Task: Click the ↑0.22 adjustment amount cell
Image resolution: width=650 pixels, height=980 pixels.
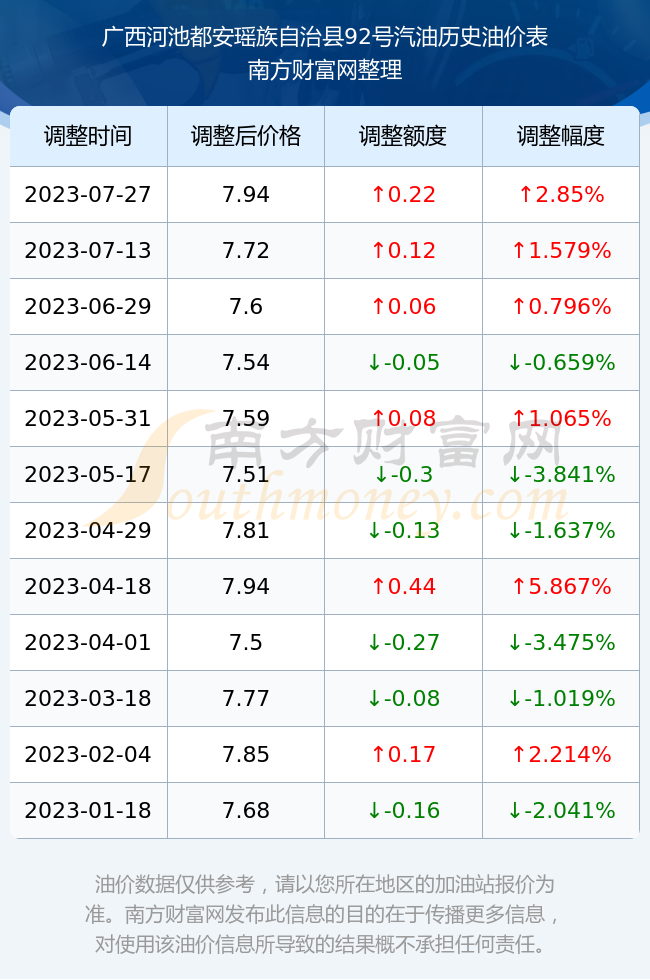Action: pyautogui.click(x=403, y=194)
